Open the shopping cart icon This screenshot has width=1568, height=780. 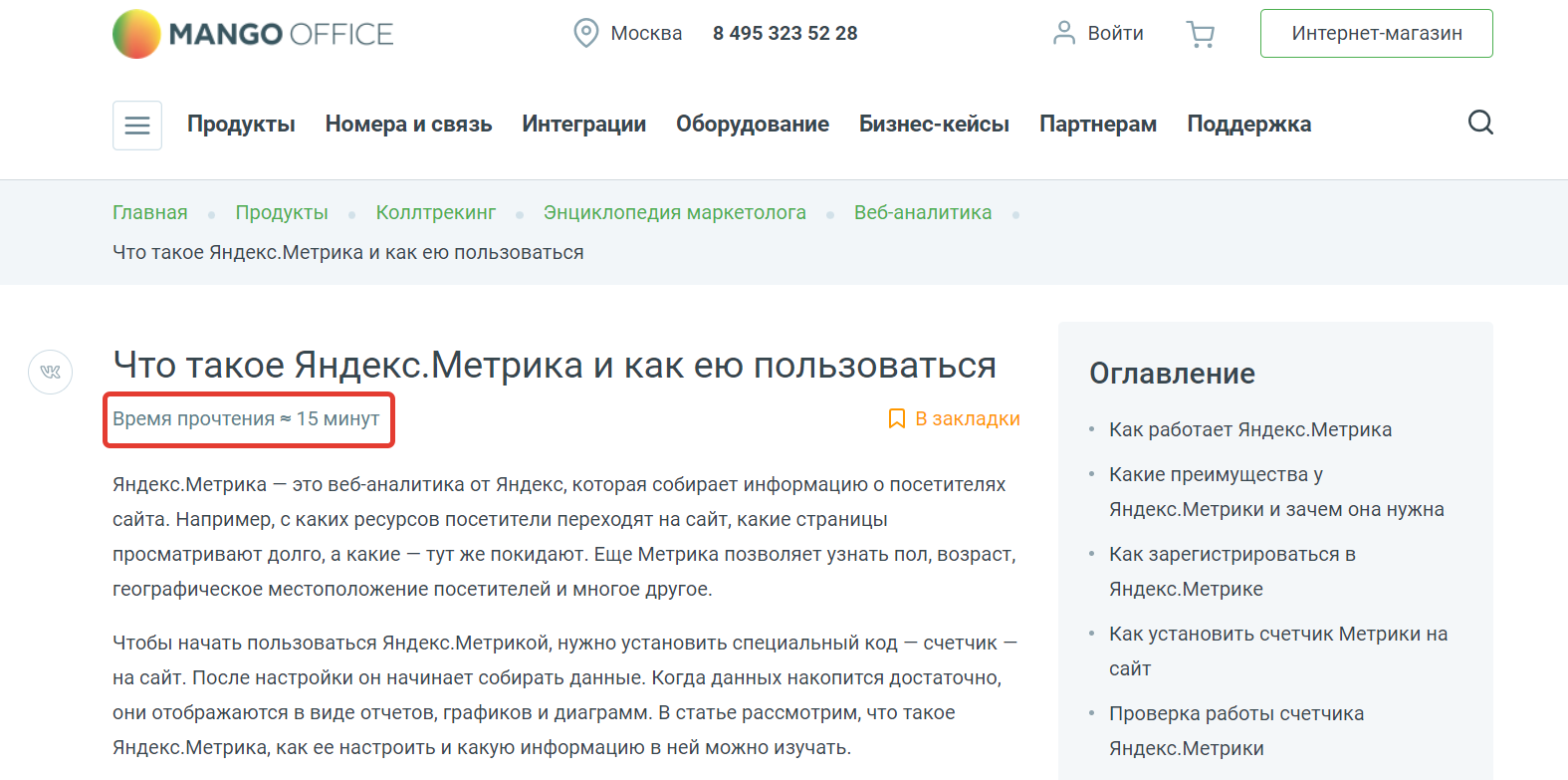[1201, 35]
